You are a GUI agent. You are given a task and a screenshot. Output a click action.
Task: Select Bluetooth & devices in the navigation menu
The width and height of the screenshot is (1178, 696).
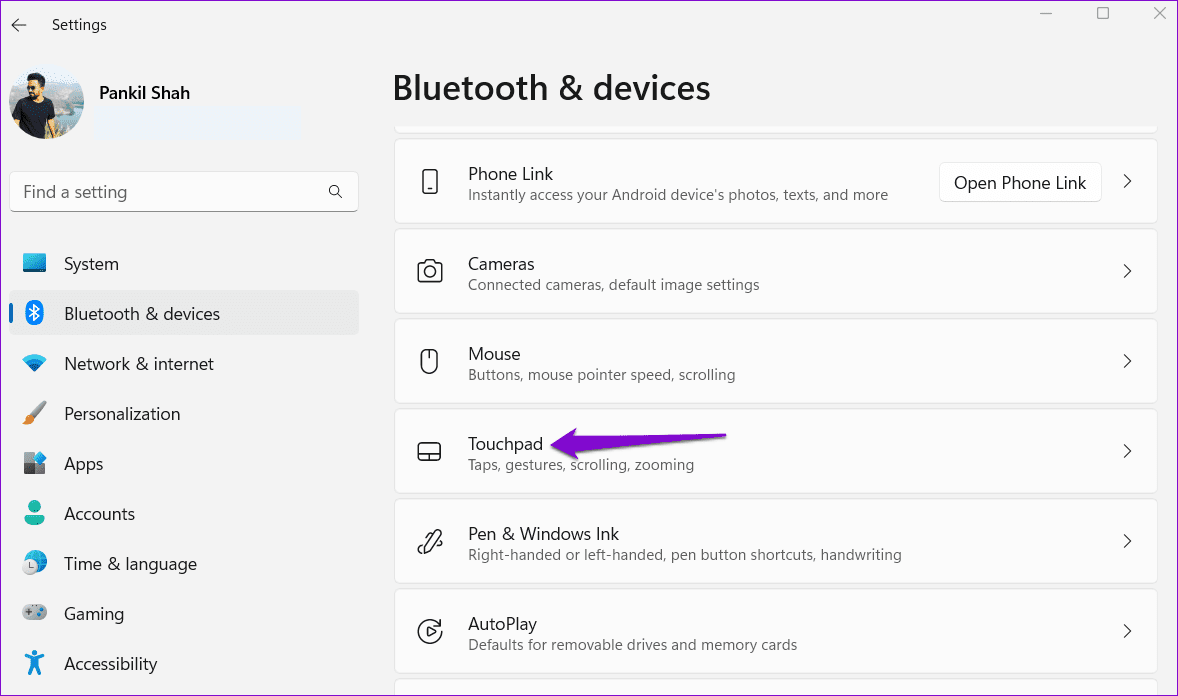pos(141,313)
